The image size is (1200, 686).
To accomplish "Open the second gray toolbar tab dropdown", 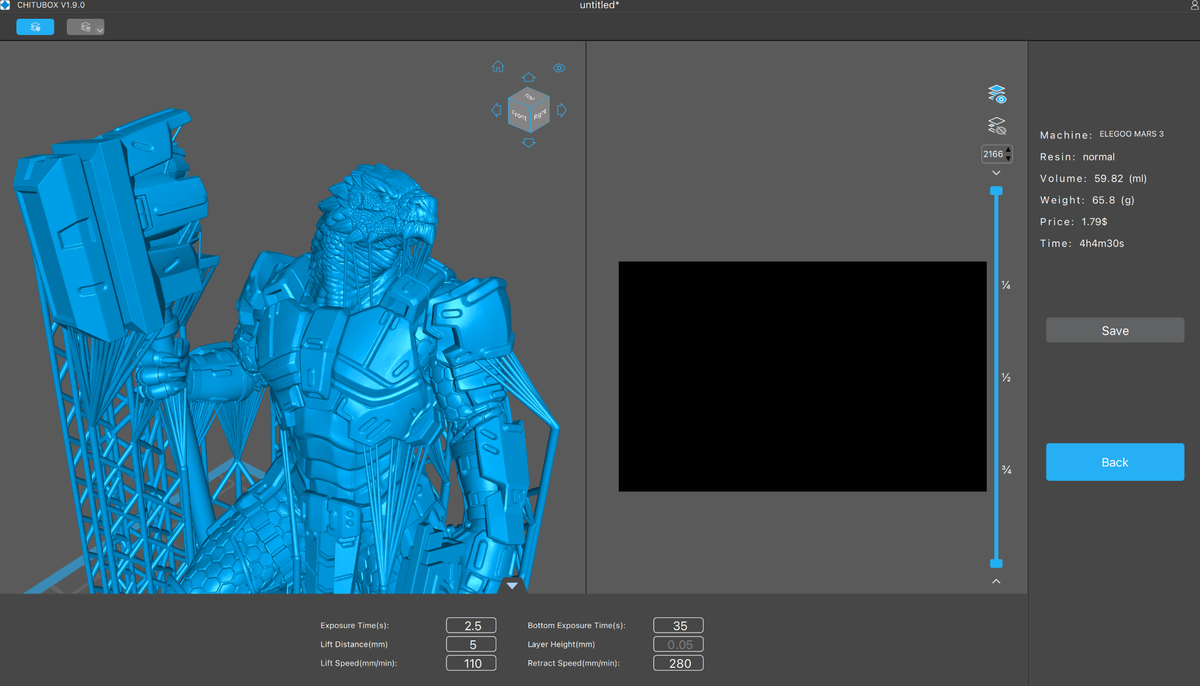I will point(86,27).
